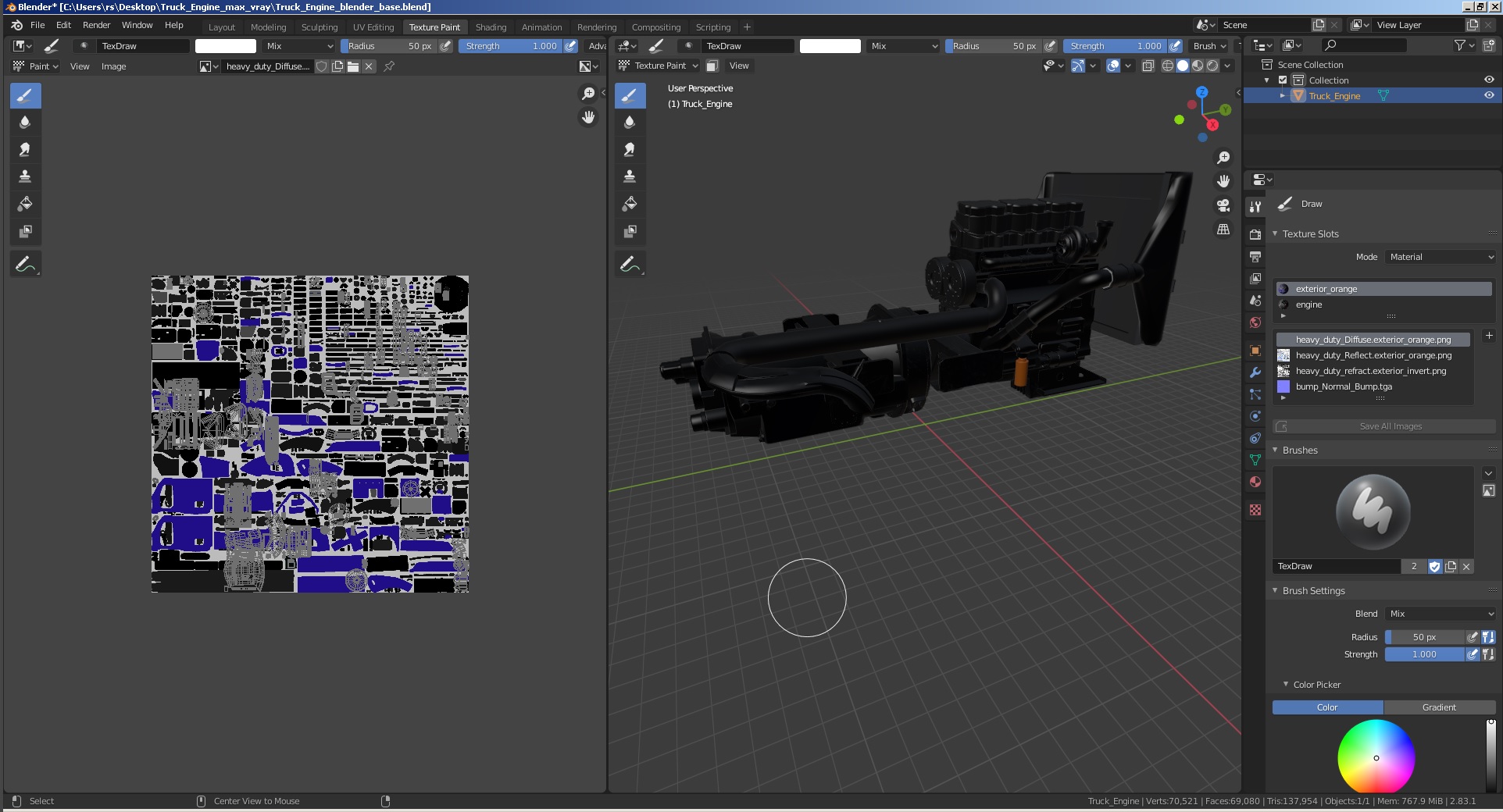Screen dimensions: 1503x812
Task: Click the pan hand icon in the 3D viewport
Action: pos(1223,181)
